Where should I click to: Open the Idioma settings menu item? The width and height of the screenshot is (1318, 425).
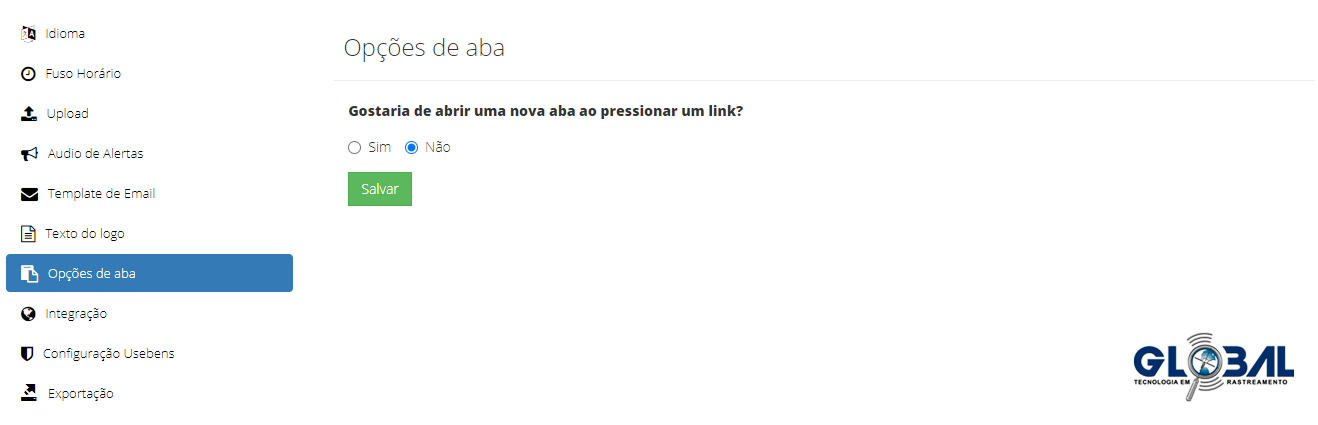(65, 34)
